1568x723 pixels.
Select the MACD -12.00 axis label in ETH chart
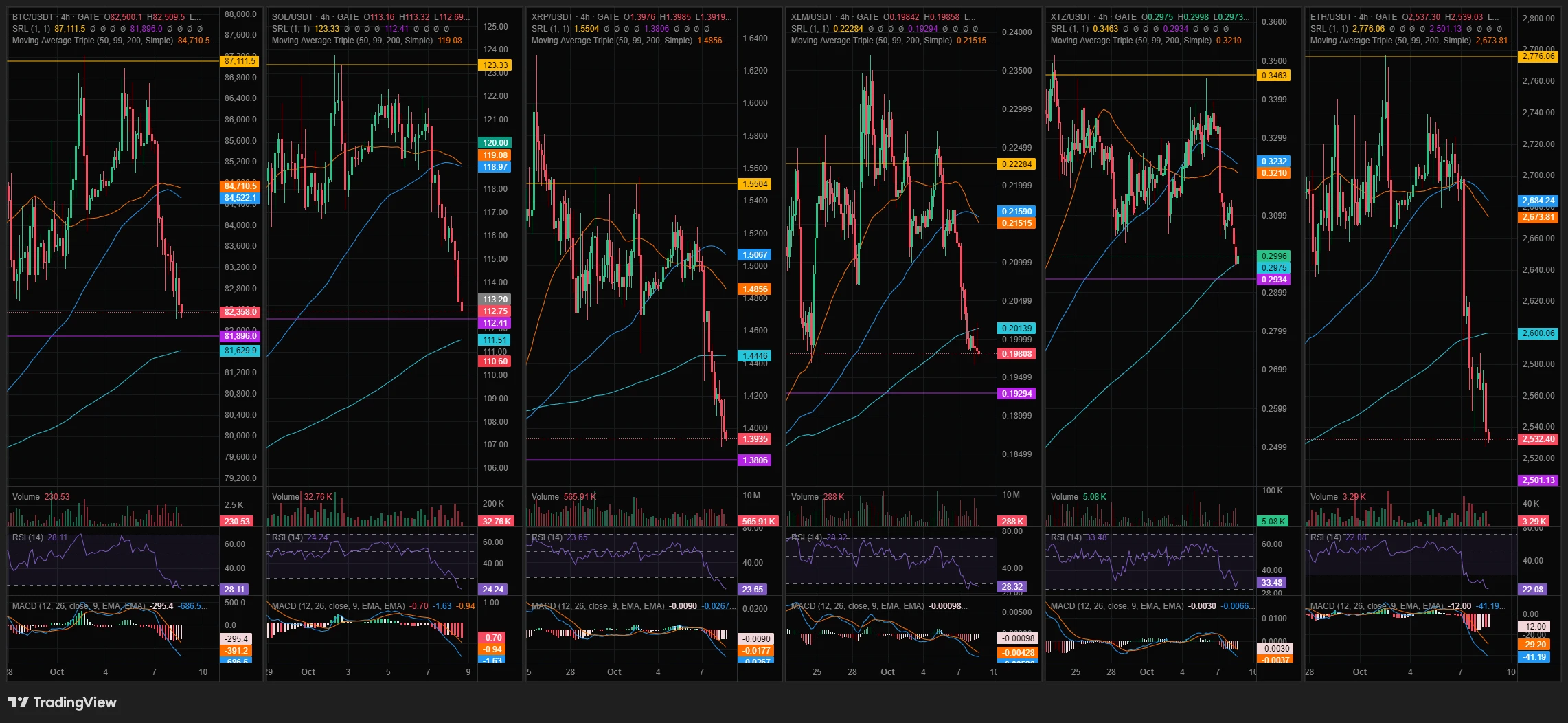(x=1534, y=627)
